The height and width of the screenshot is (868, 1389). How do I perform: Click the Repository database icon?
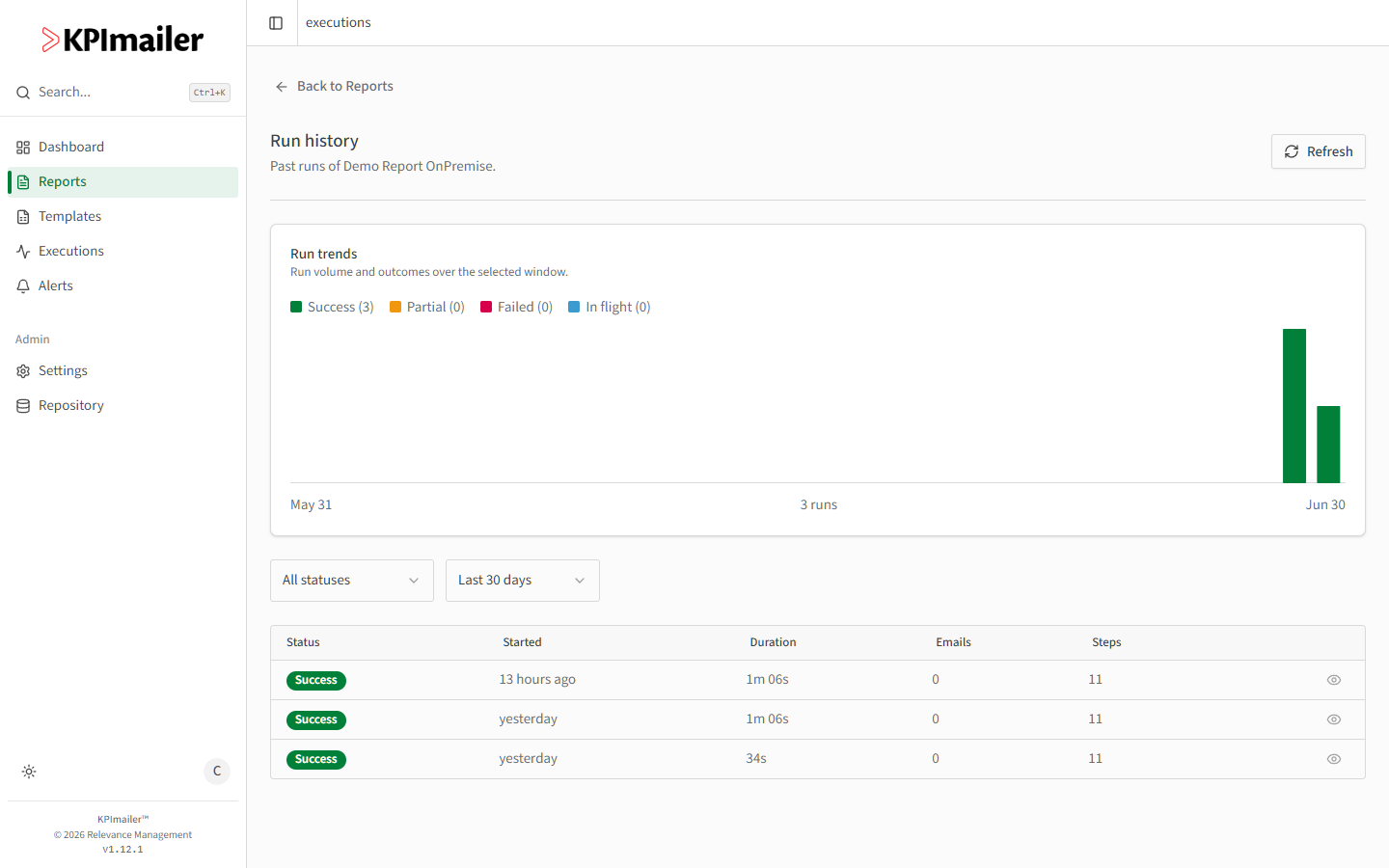coord(23,406)
